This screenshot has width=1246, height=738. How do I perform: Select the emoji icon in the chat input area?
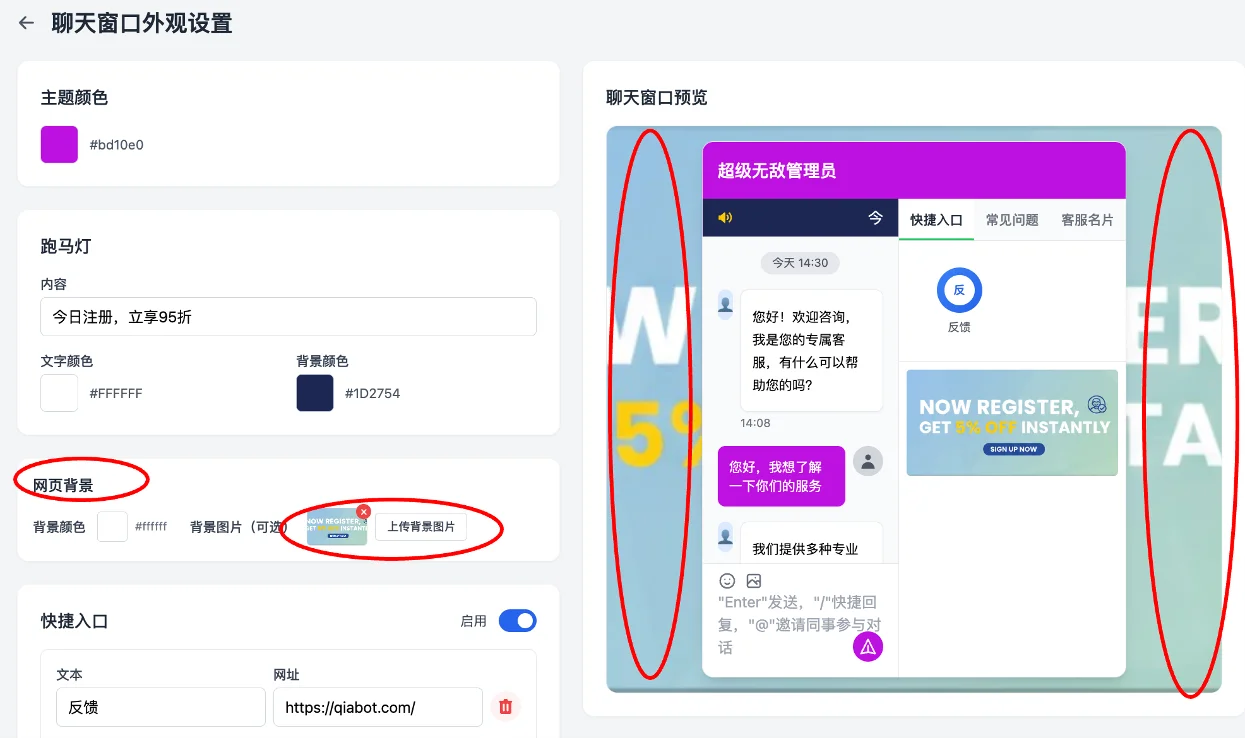coord(726,581)
